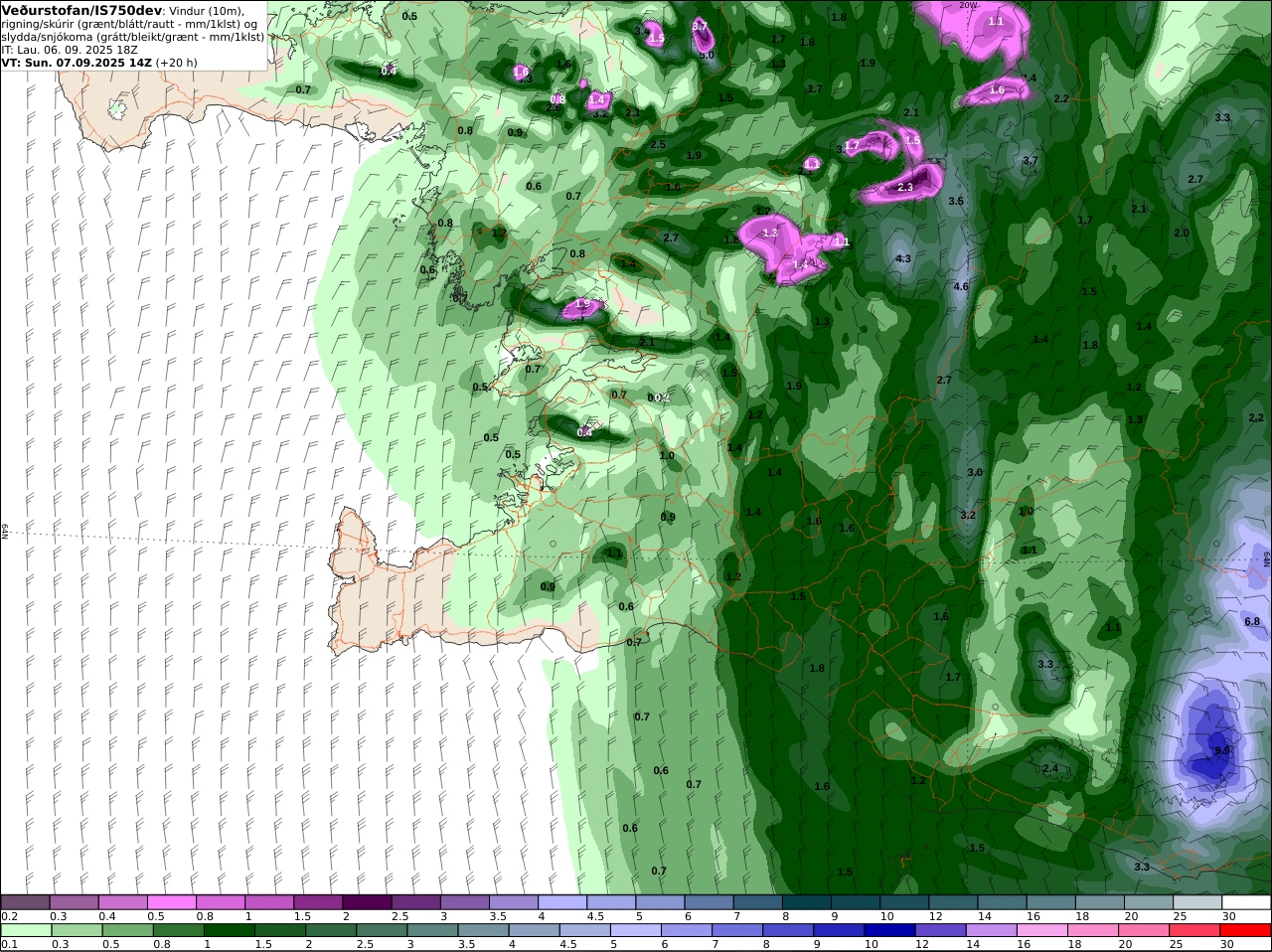Click the 4.5 label in the top legend row
This screenshot has height=952, width=1272.
[x=596, y=916]
